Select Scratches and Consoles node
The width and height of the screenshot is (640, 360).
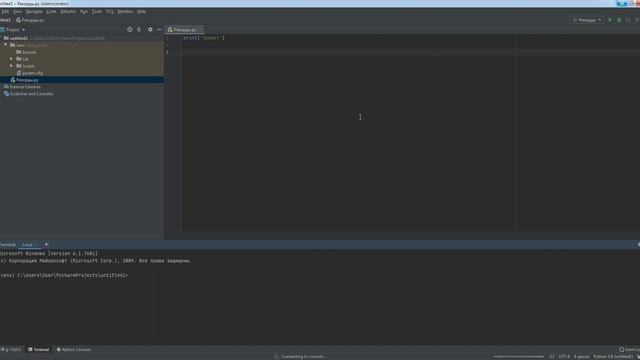pos(28,94)
